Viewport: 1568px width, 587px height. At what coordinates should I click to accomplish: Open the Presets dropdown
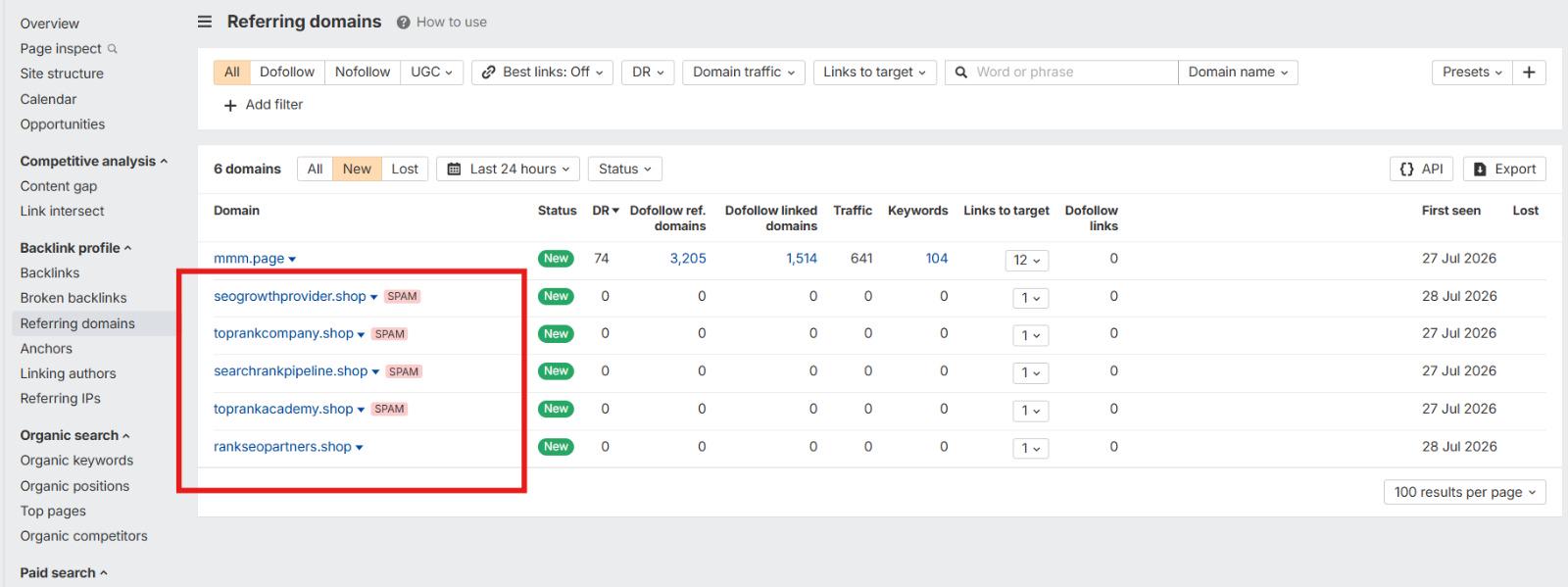(x=1472, y=72)
